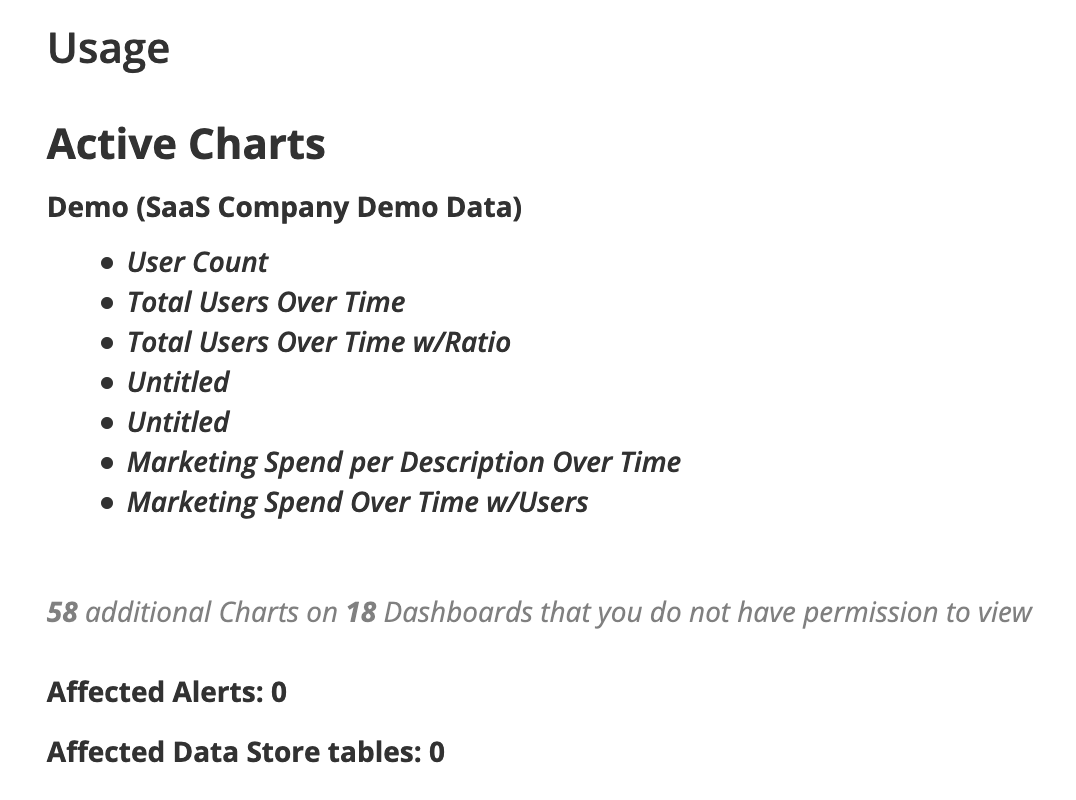Click the words additional Charts on

(x=211, y=612)
